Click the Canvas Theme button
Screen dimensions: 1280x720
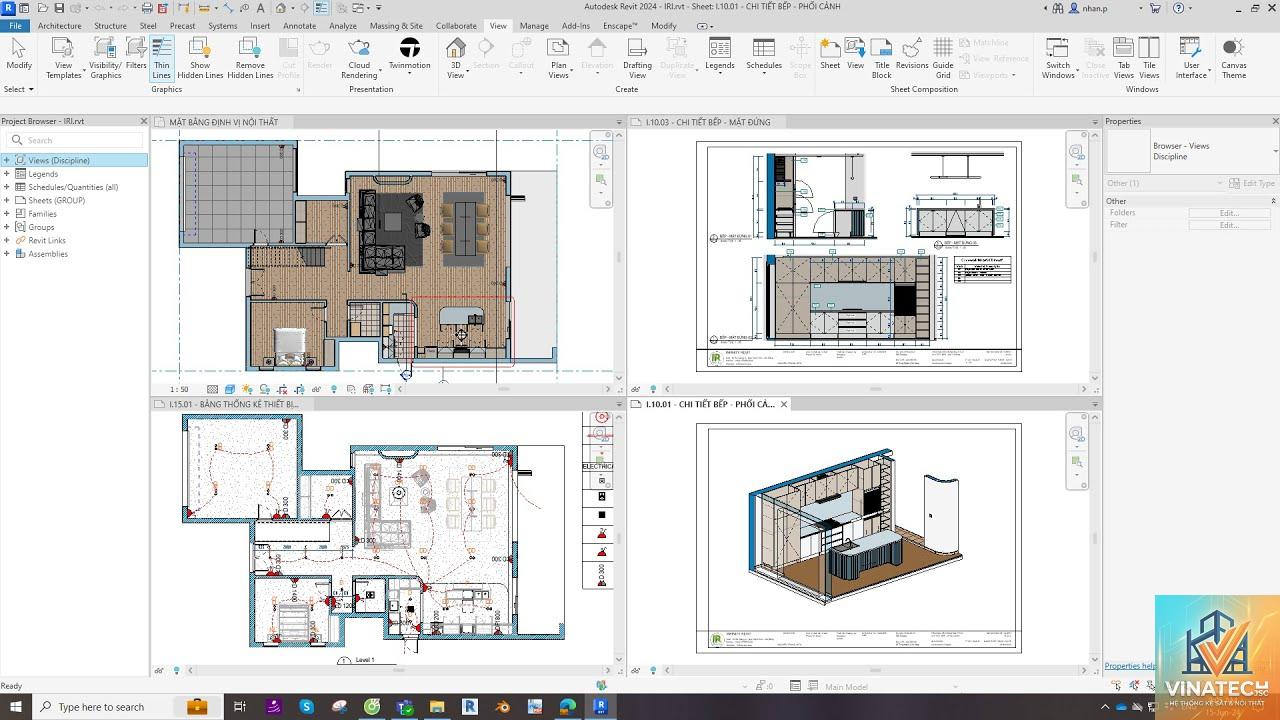[x=1234, y=59]
